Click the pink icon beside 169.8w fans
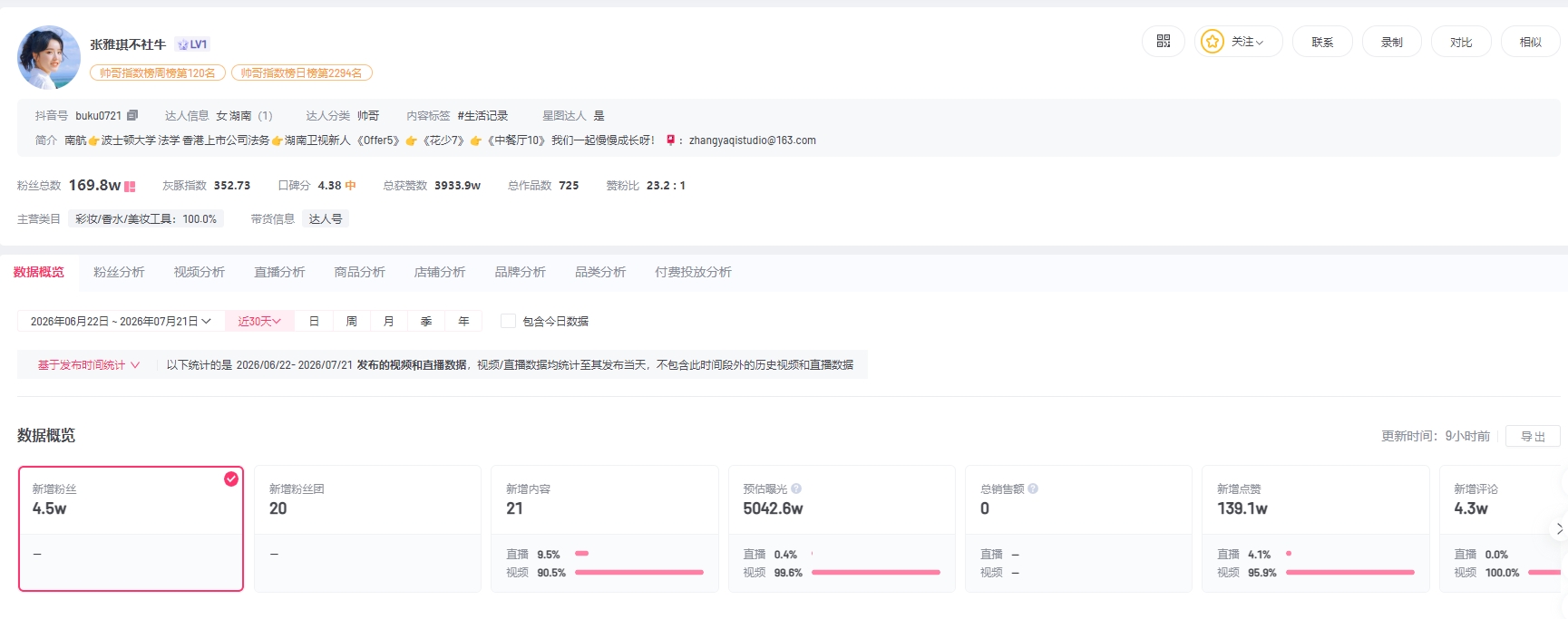This screenshot has width=1568, height=619. coord(130,186)
